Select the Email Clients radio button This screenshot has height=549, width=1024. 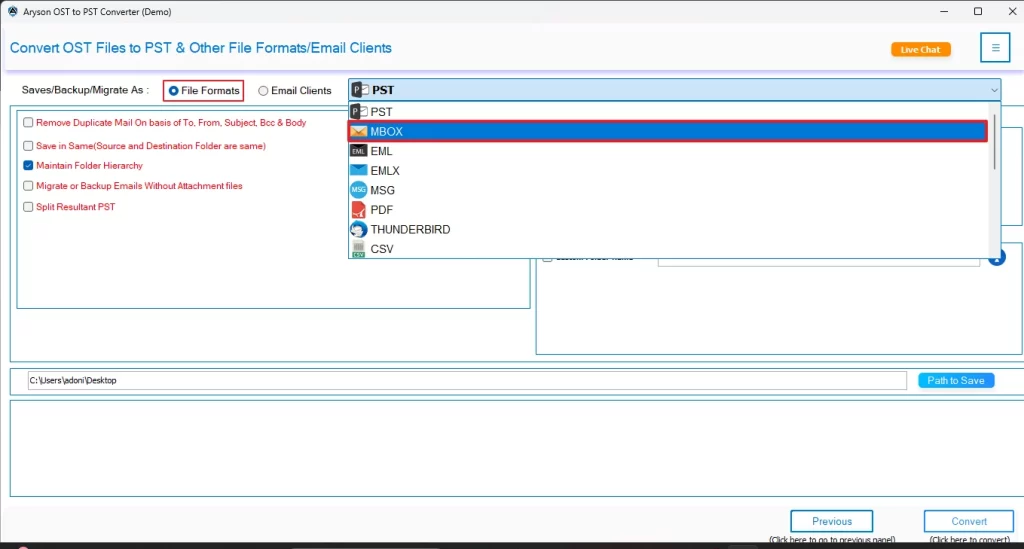pos(263,91)
